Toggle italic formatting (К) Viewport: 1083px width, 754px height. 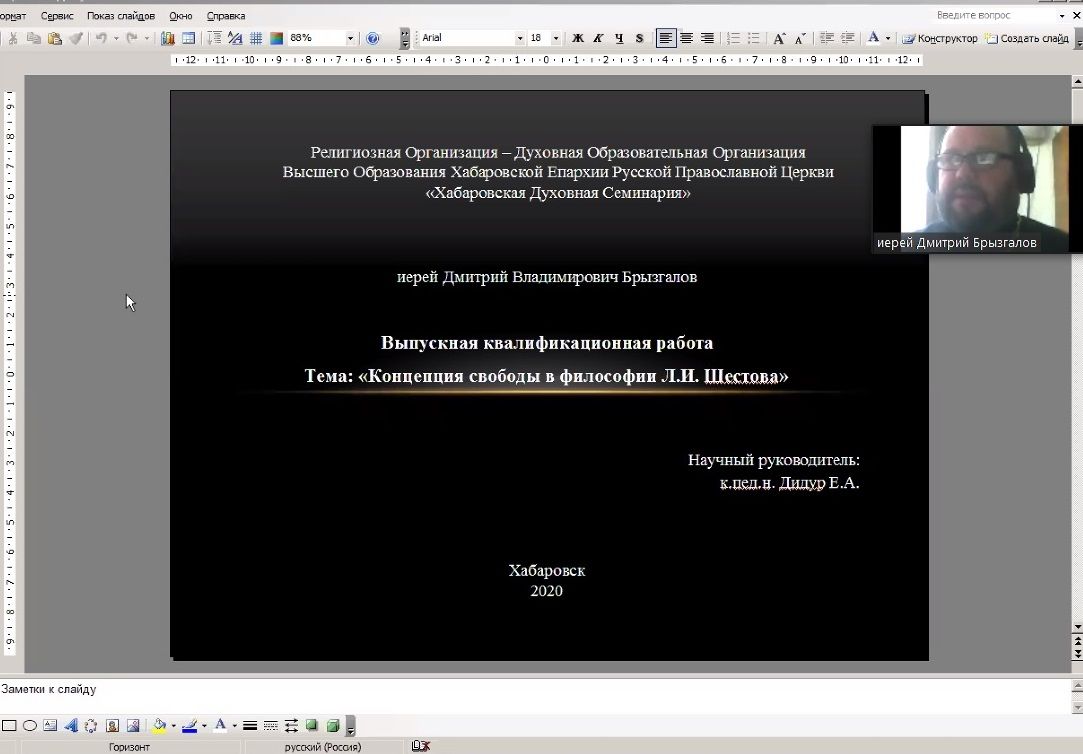point(598,38)
